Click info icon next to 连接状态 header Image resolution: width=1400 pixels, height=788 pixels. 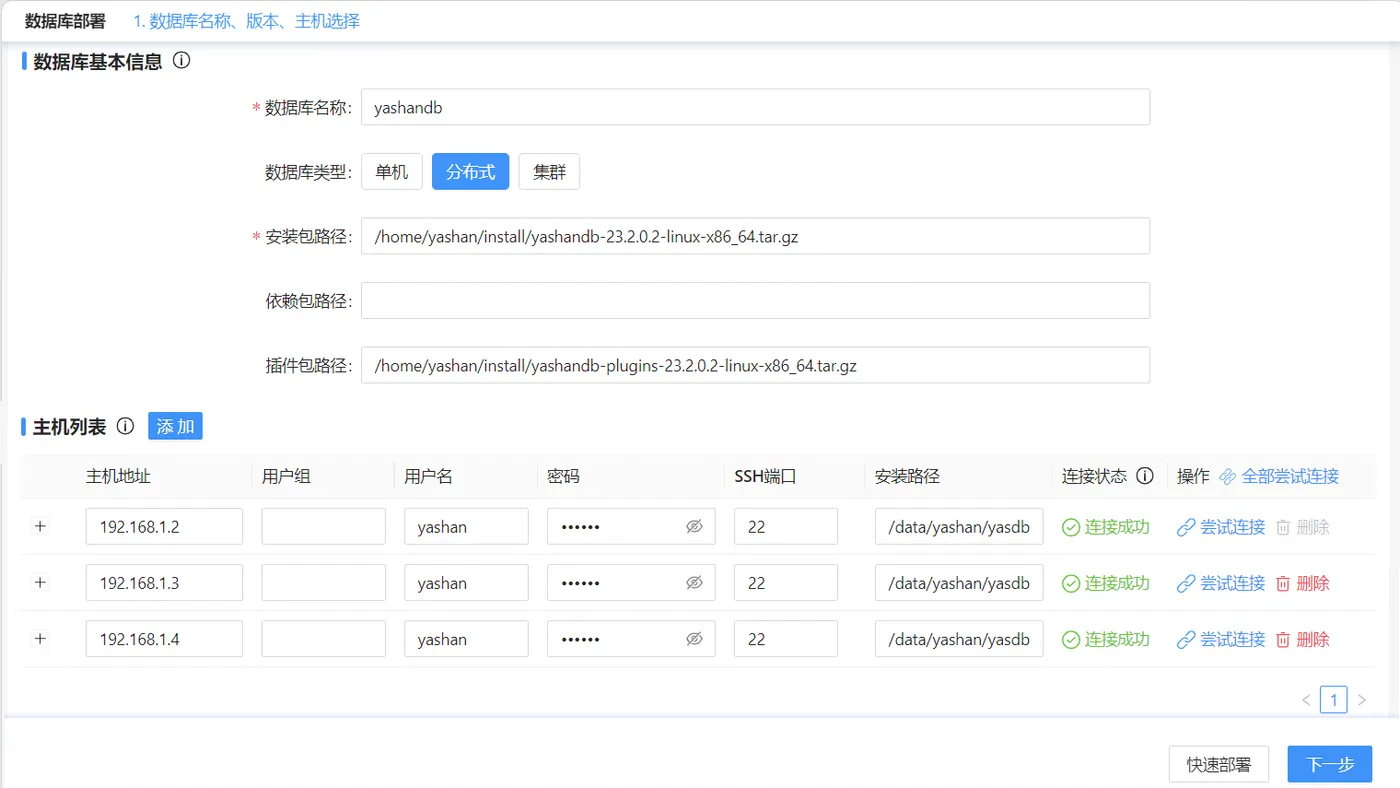(x=1146, y=476)
